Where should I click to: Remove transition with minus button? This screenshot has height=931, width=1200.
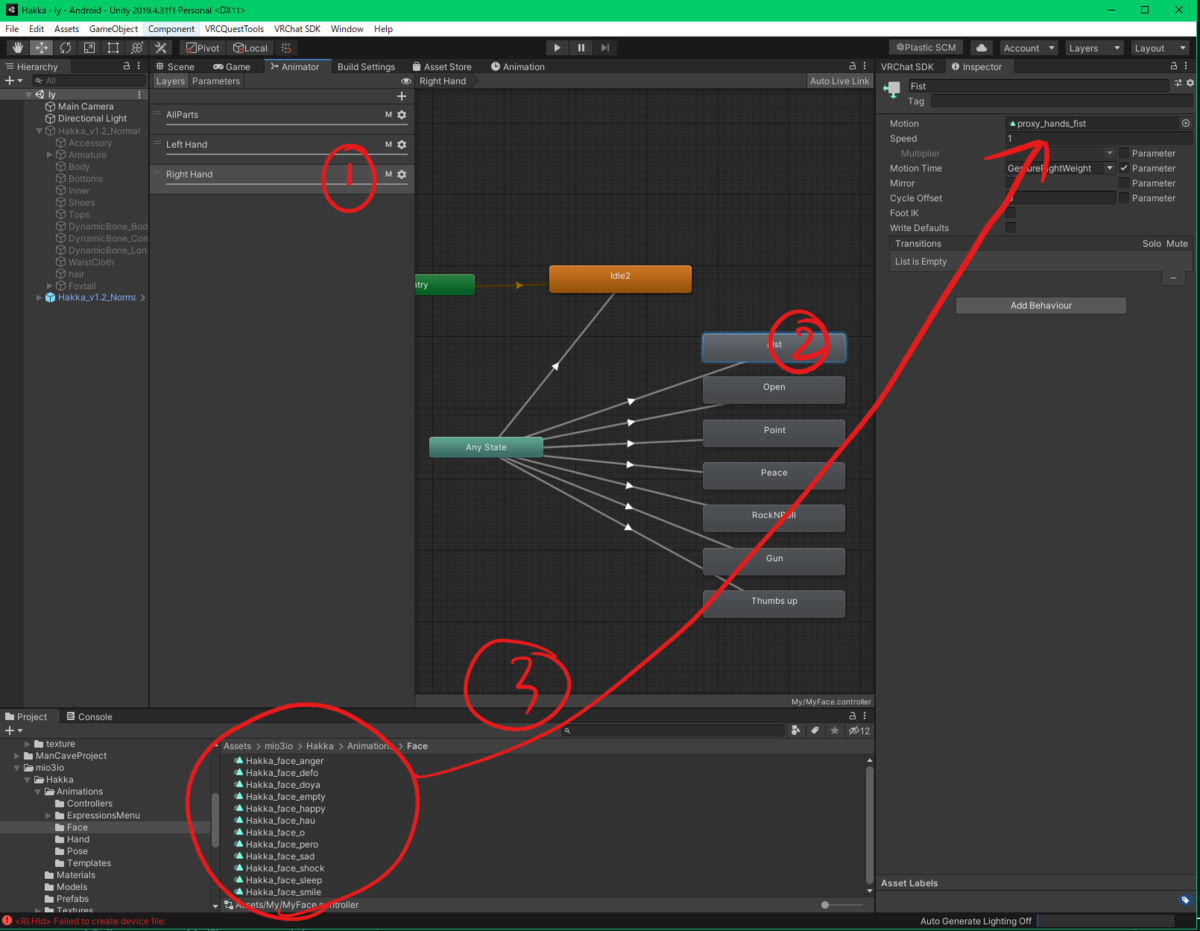pos(1173,278)
